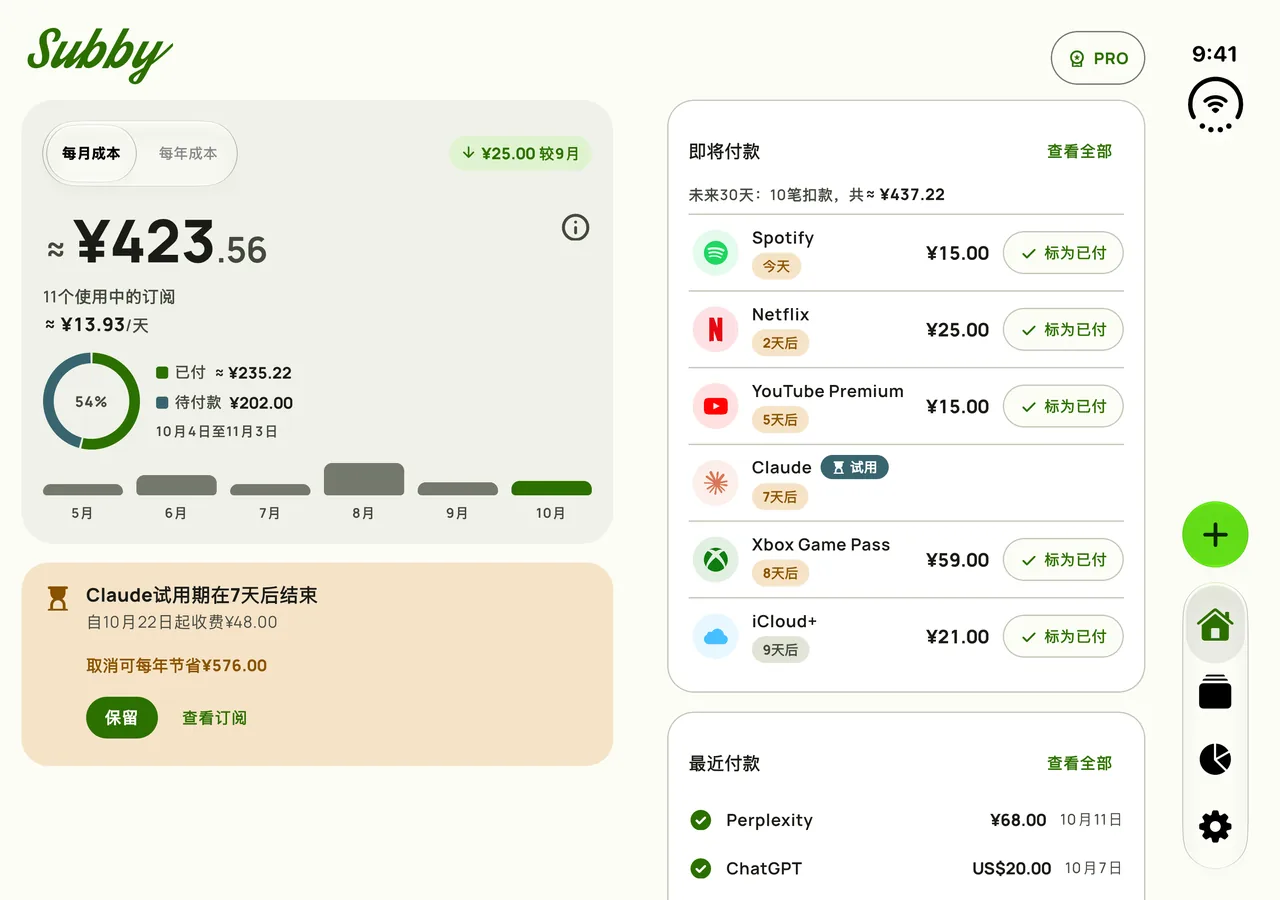Mark YouTube Premium as paid
The image size is (1280, 900).
tap(1063, 406)
